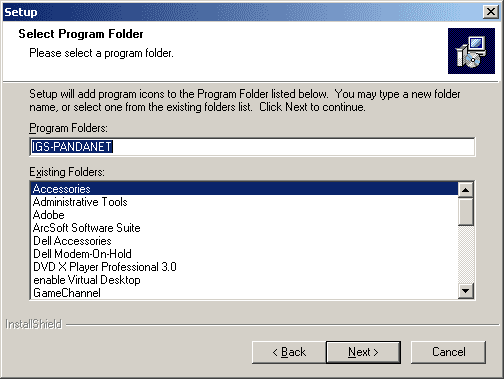Click the InstallShield setup computer icon

[471, 51]
